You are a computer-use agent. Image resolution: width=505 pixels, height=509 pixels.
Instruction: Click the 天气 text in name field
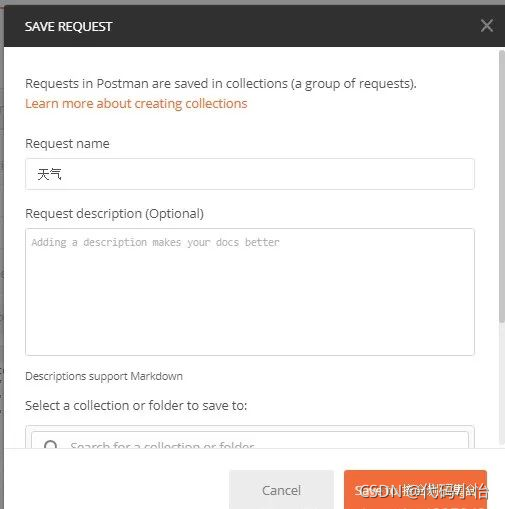point(49,174)
